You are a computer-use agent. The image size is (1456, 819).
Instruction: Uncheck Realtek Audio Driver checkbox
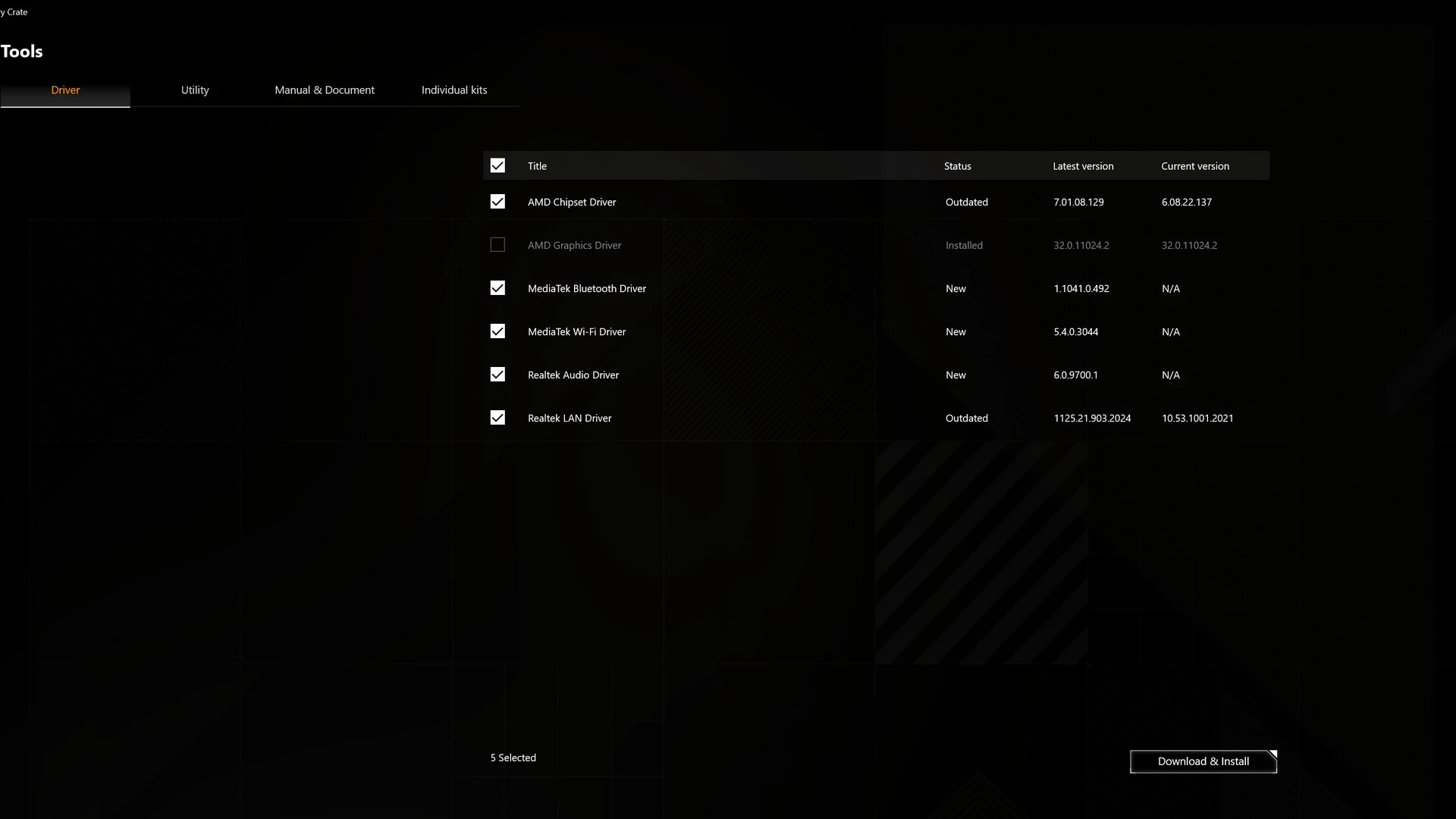pyautogui.click(x=497, y=375)
